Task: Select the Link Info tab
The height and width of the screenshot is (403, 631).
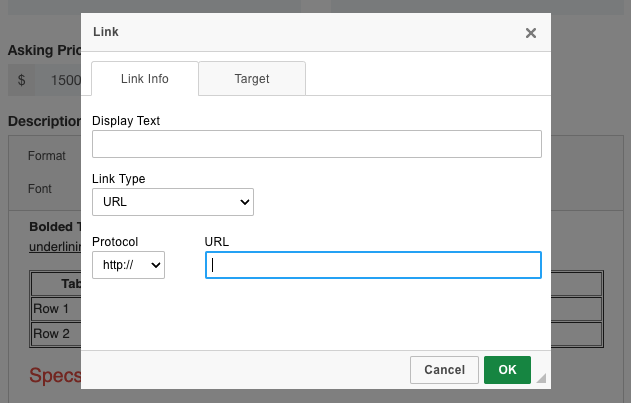Action: coord(145,79)
